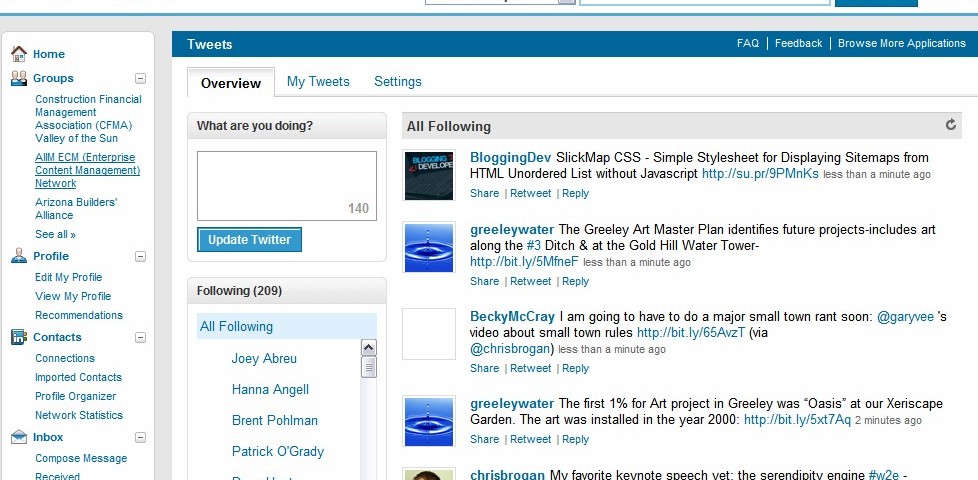
Task: Open the bit.ly/65AvzT link
Action: [691, 333]
